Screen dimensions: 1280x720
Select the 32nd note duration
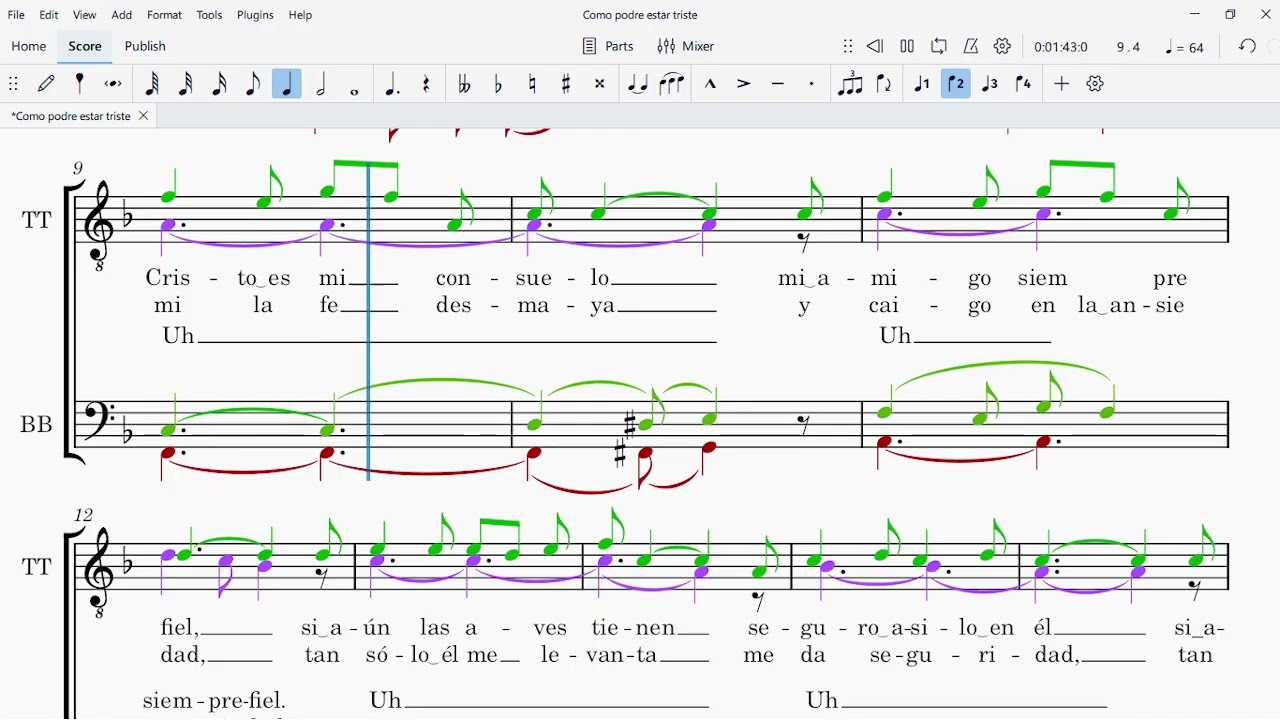tap(186, 85)
